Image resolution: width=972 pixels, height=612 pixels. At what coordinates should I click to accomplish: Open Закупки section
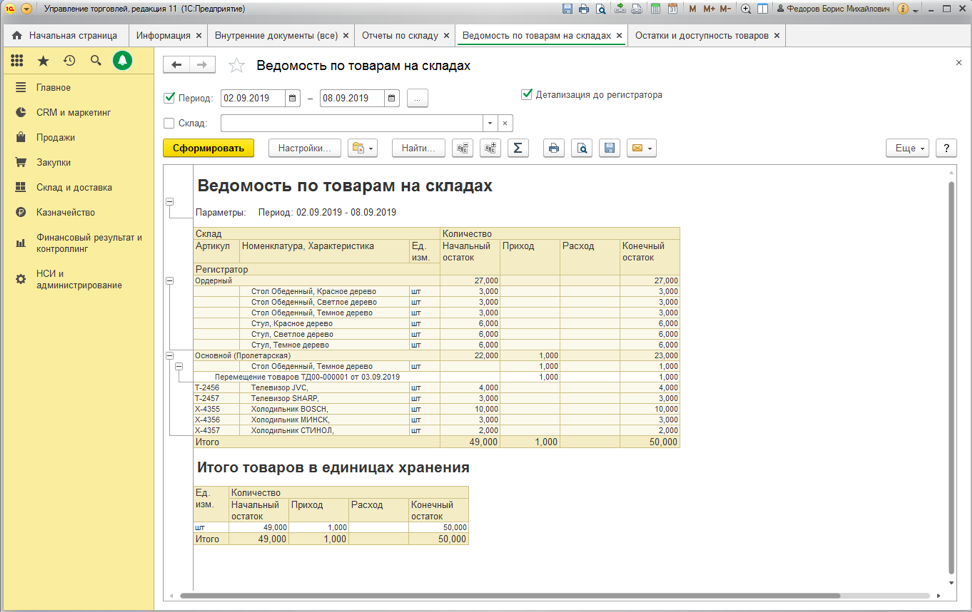(x=53, y=162)
